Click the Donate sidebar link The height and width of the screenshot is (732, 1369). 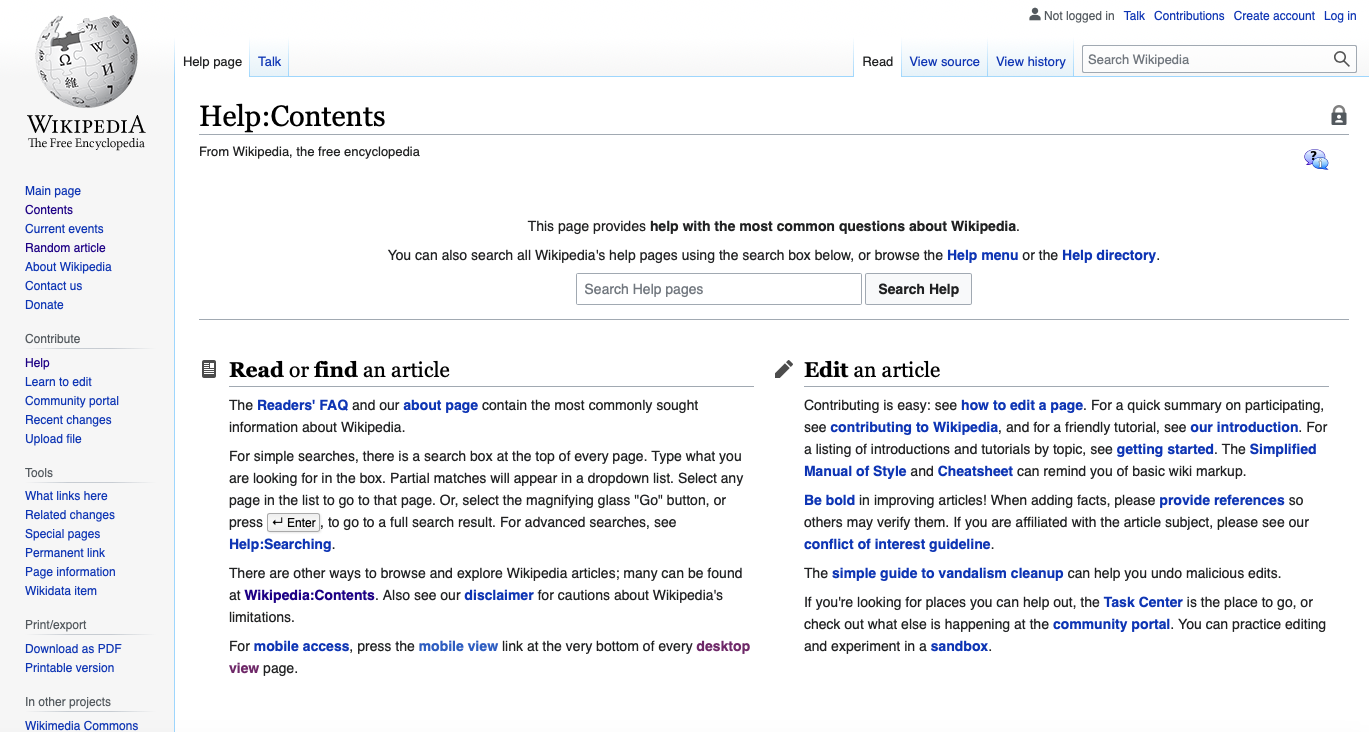(x=44, y=305)
